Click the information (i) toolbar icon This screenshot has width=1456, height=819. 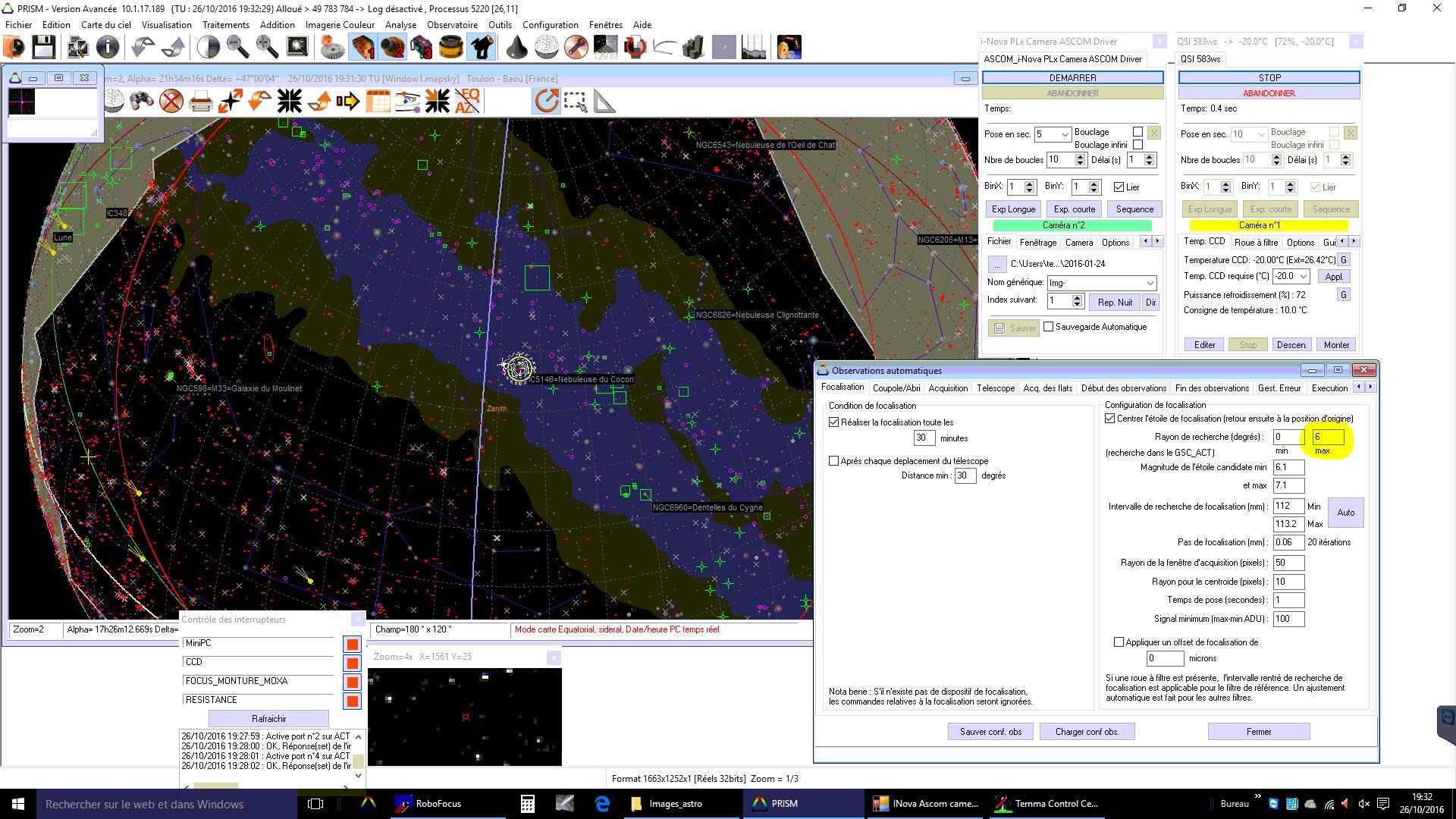(108, 47)
